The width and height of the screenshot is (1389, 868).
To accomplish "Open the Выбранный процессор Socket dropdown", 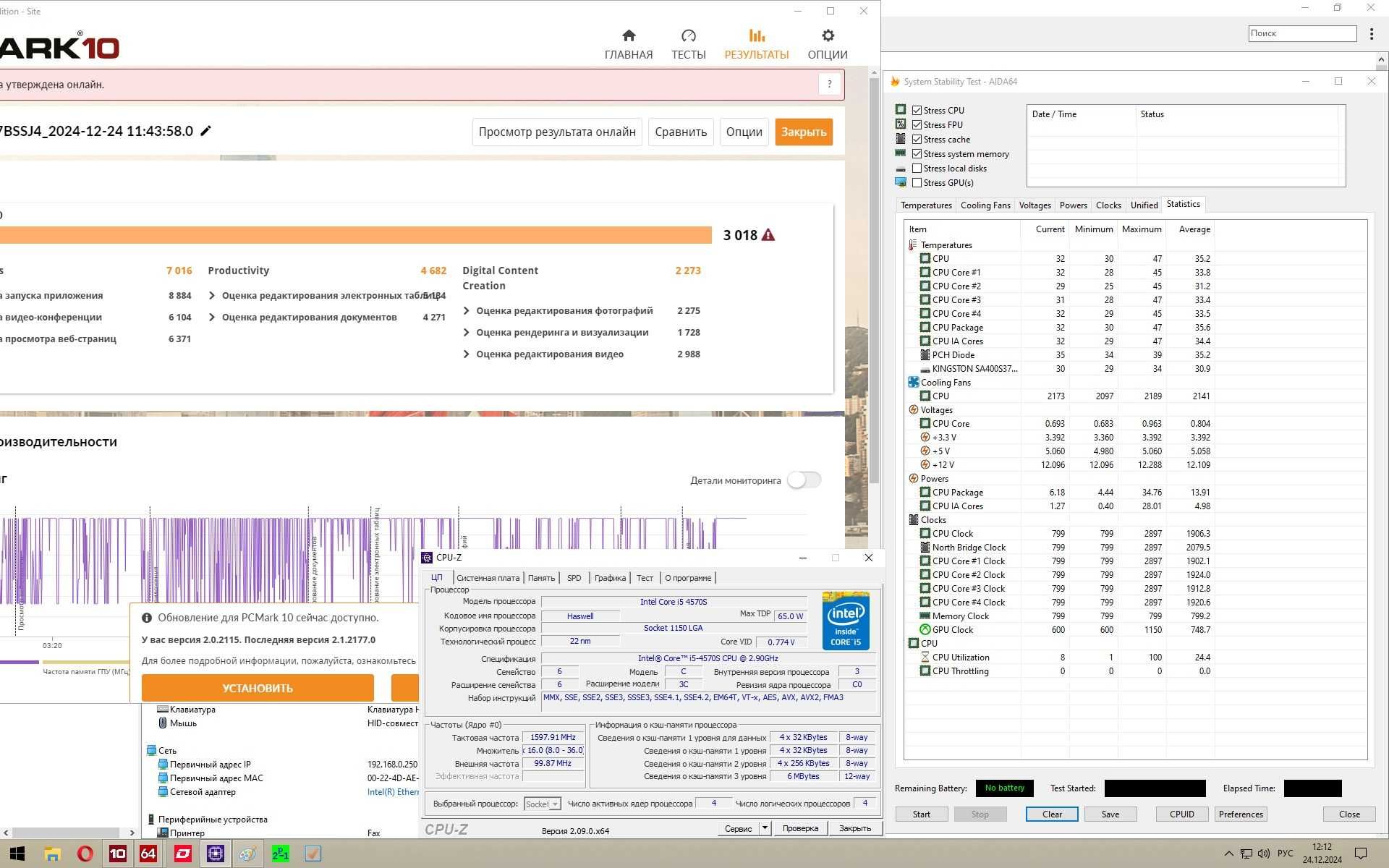I will pos(542,804).
